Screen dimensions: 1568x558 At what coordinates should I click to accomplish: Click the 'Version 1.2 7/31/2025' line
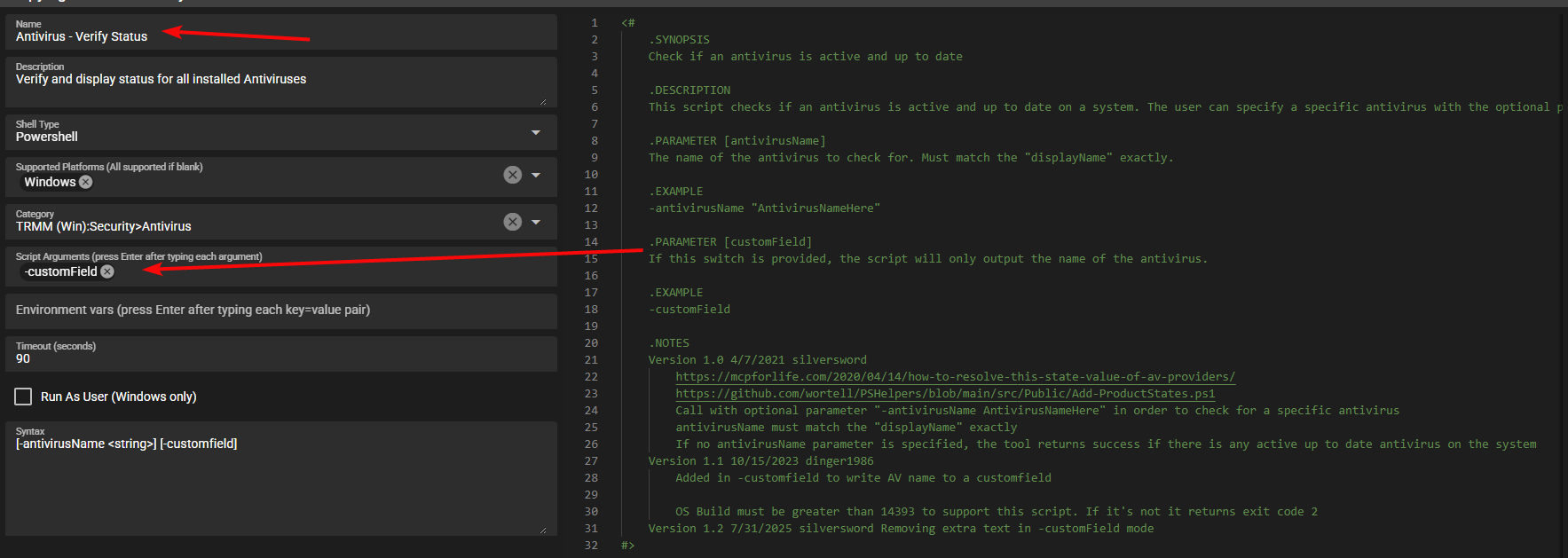(x=901, y=528)
